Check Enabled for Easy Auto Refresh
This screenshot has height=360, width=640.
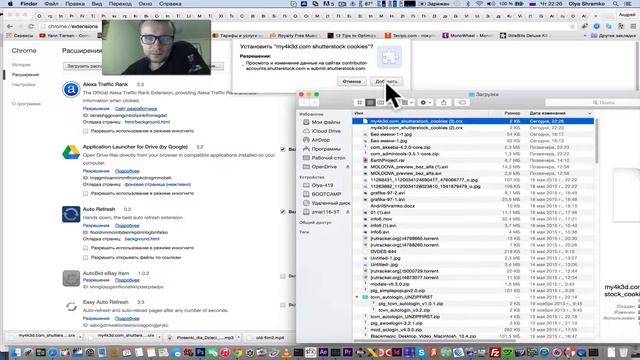click(283, 305)
